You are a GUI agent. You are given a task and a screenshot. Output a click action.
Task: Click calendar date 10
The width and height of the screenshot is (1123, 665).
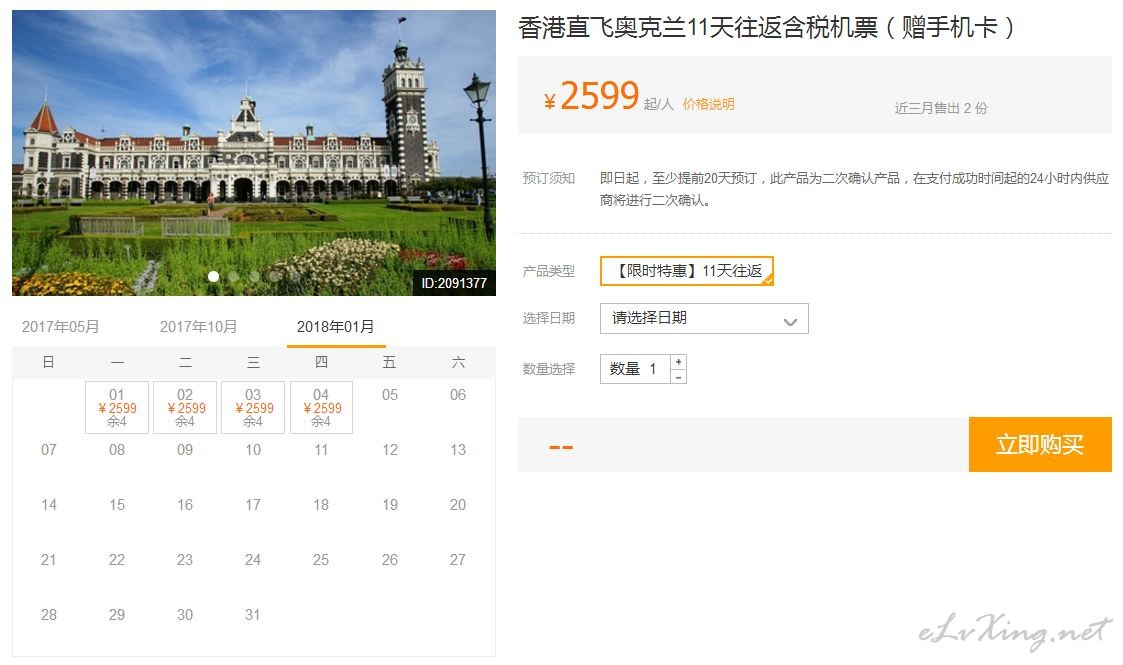click(253, 450)
